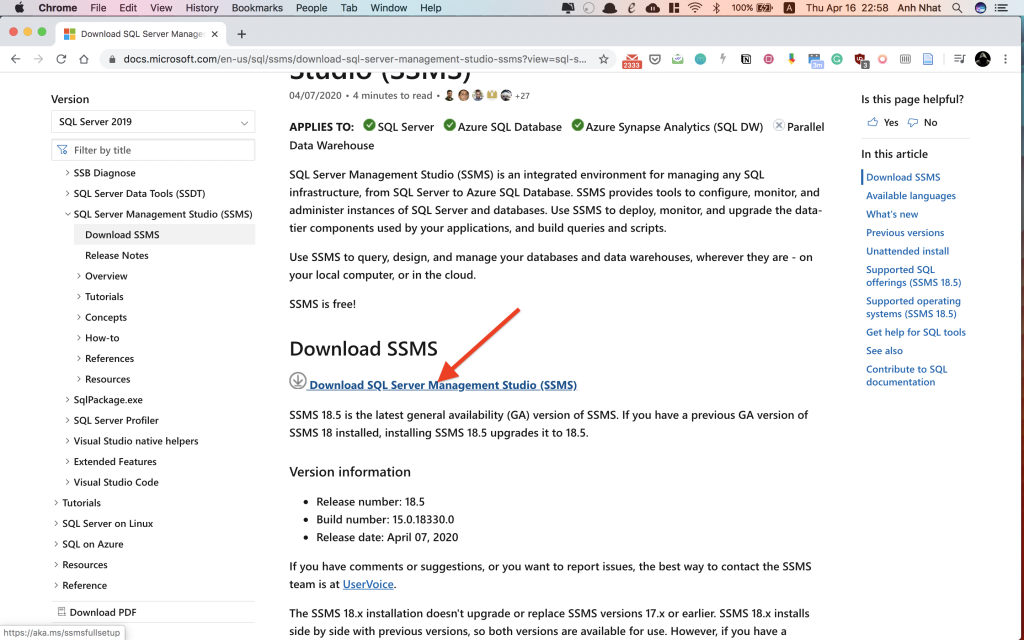1024x640 pixels.
Task: Open the uBlock Origin shield extension
Action: pyautogui.click(x=860, y=60)
